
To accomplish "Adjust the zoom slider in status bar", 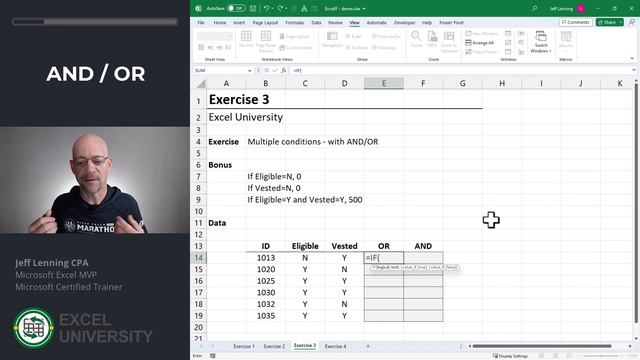I will click(601, 356).
